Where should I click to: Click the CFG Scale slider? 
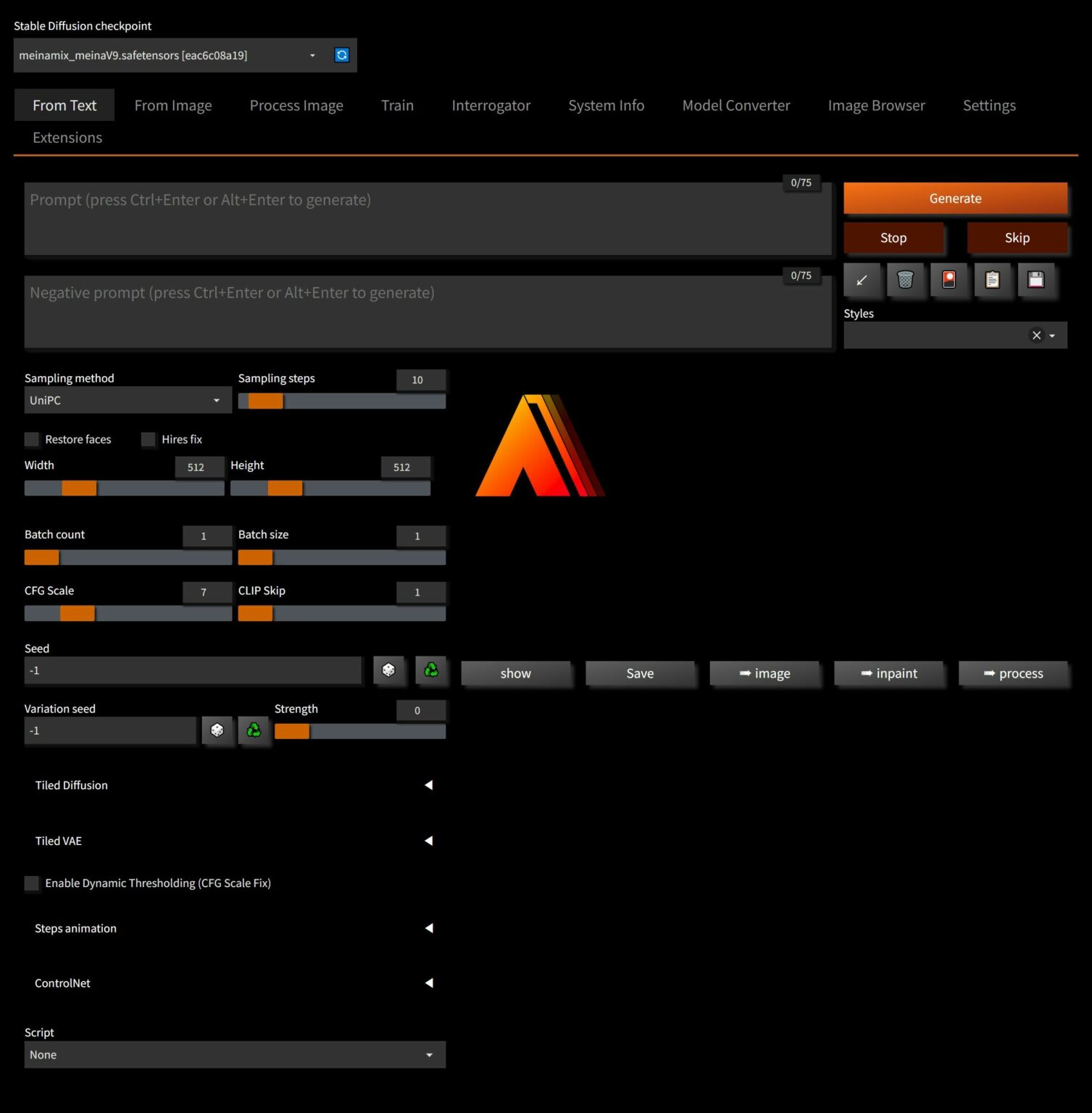click(128, 614)
